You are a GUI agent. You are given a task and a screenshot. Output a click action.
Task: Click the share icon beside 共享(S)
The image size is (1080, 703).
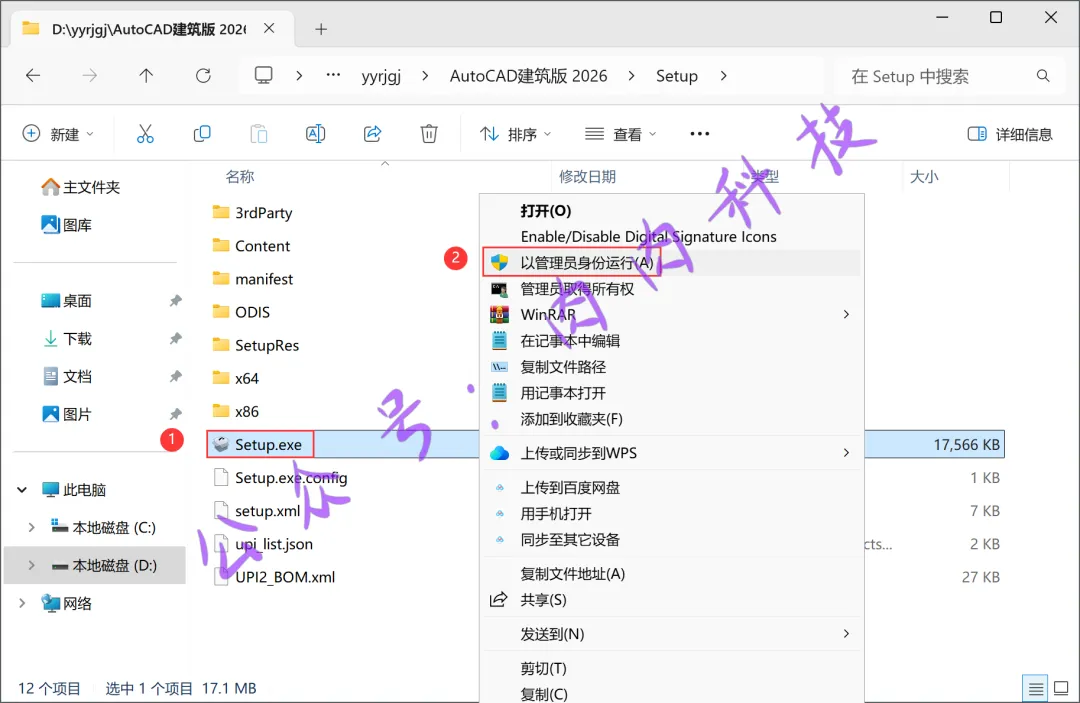pyautogui.click(x=499, y=600)
